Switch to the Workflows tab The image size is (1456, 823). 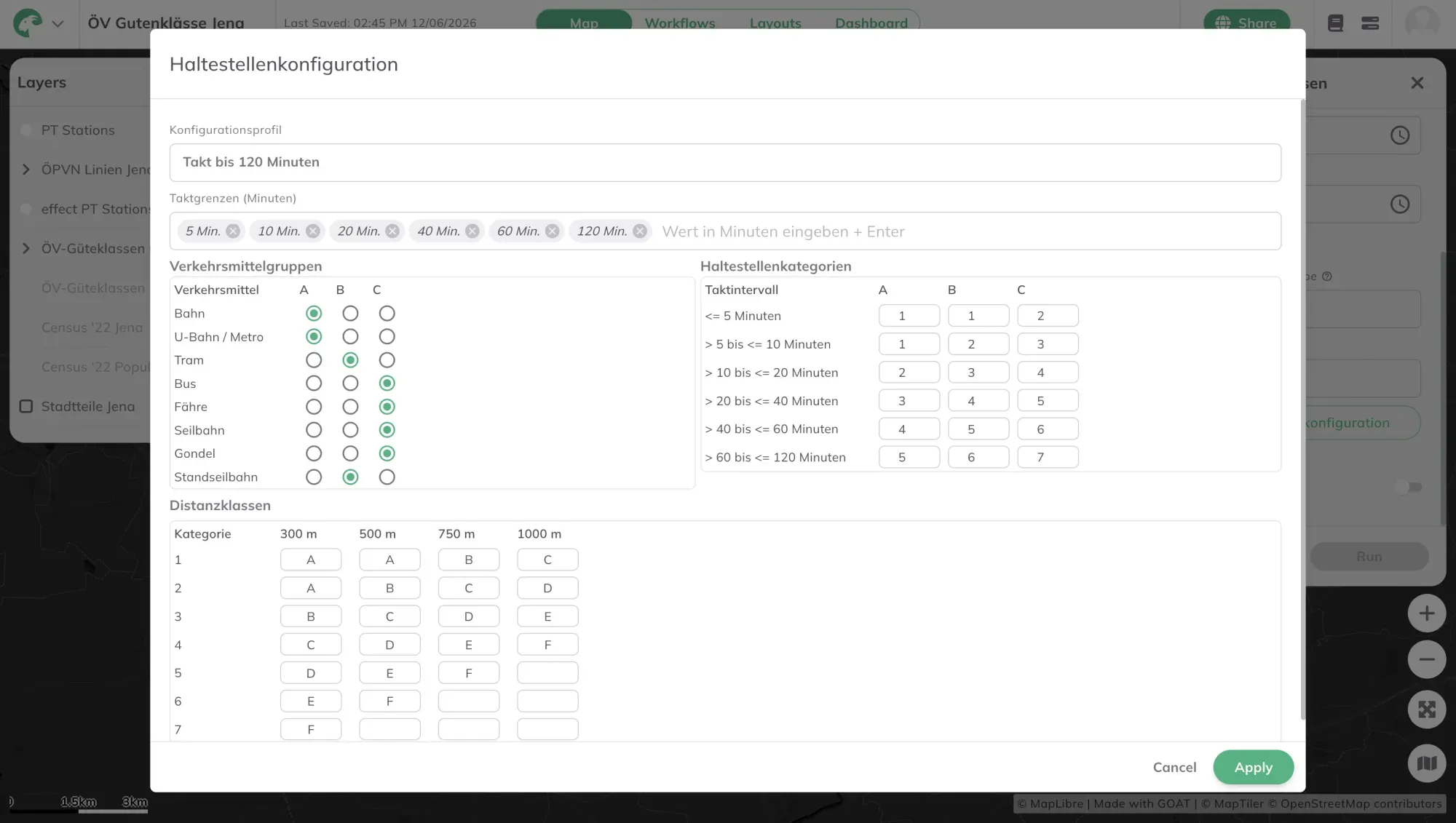pyautogui.click(x=680, y=23)
